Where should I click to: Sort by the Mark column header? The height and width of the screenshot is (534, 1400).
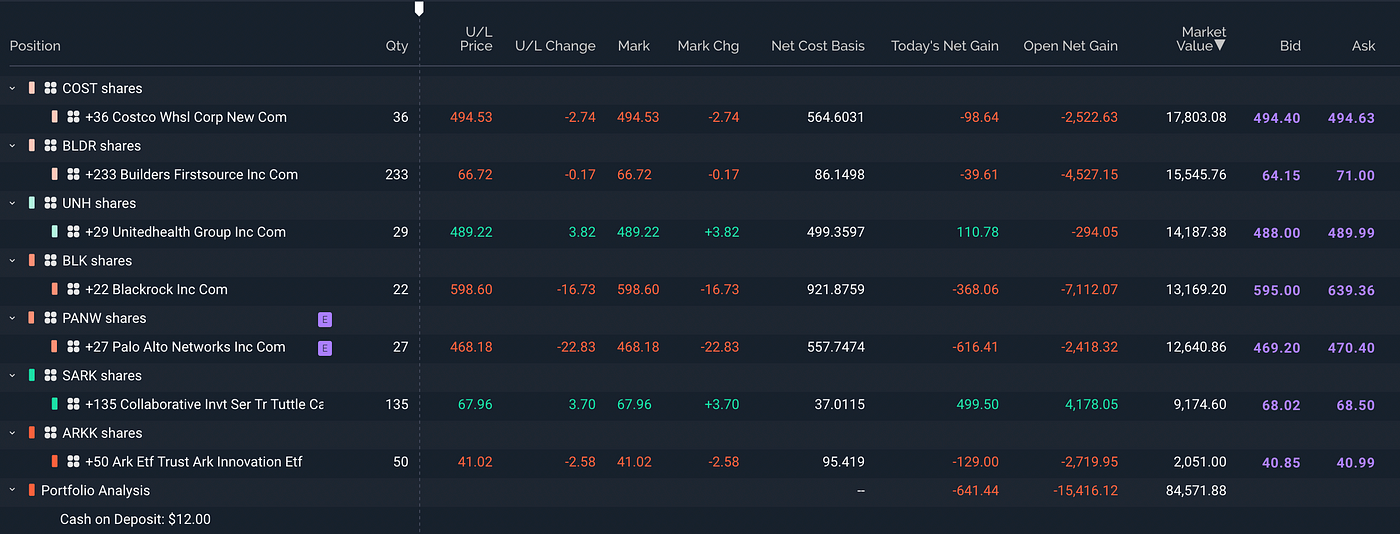634,46
